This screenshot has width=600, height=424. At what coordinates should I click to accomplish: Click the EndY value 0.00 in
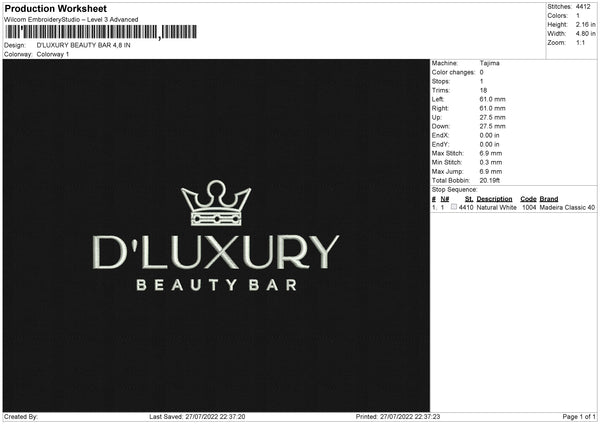tap(489, 144)
